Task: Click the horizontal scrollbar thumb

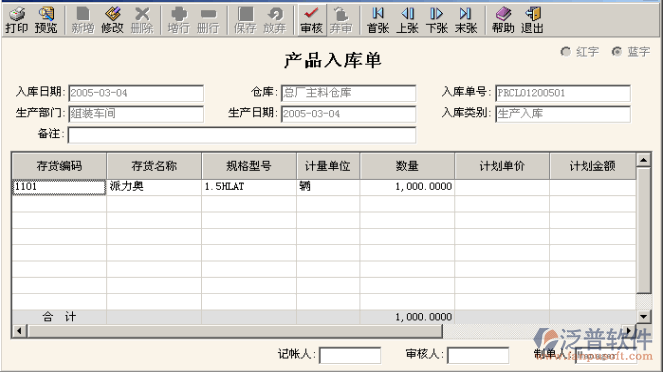Action: 235,331
